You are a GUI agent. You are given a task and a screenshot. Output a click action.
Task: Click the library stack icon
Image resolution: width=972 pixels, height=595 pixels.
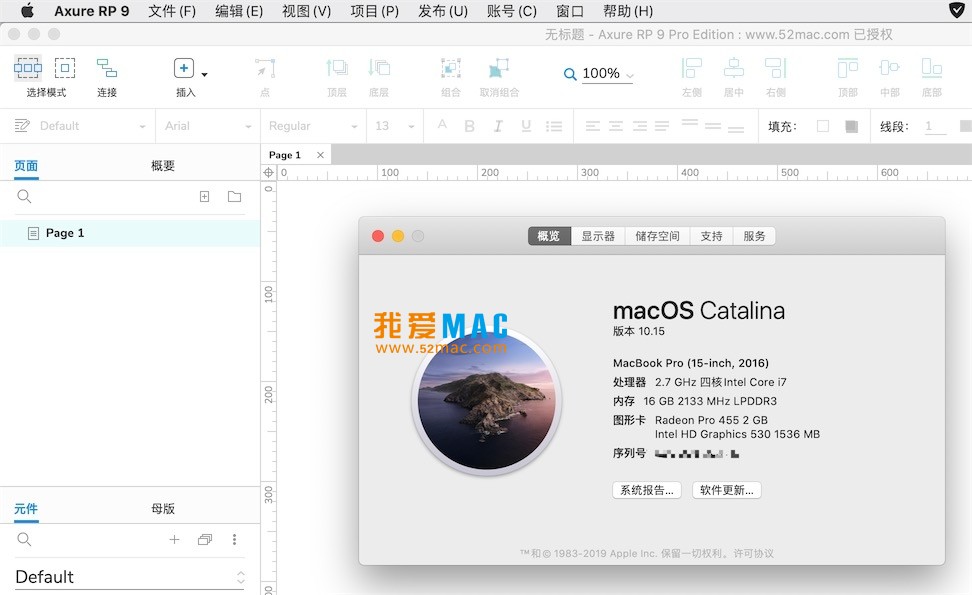click(x=205, y=539)
